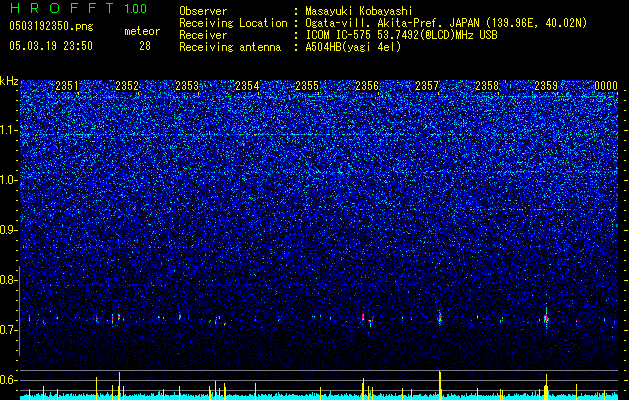Click the date stamp 05.03.19 23:50
Image resolution: width=629 pixels, height=400 pixels.
click(x=51, y=46)
